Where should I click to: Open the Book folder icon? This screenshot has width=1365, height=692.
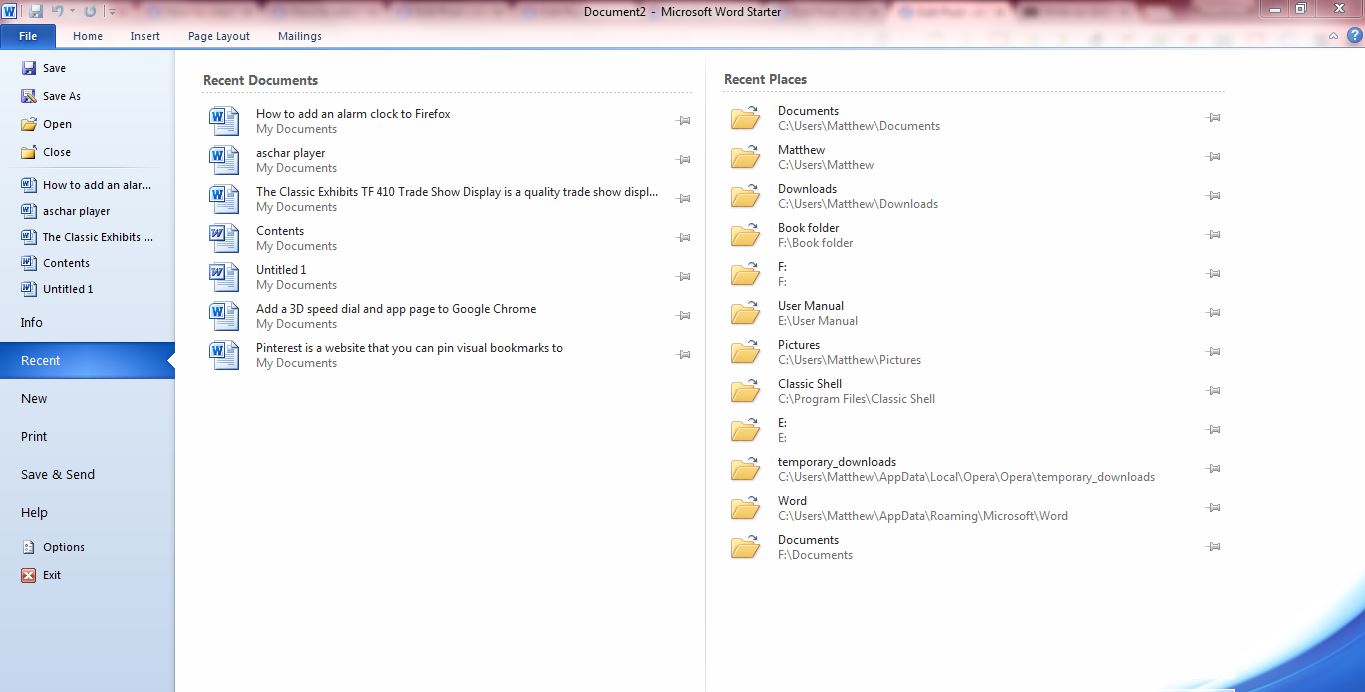click(x=745, y=235)
